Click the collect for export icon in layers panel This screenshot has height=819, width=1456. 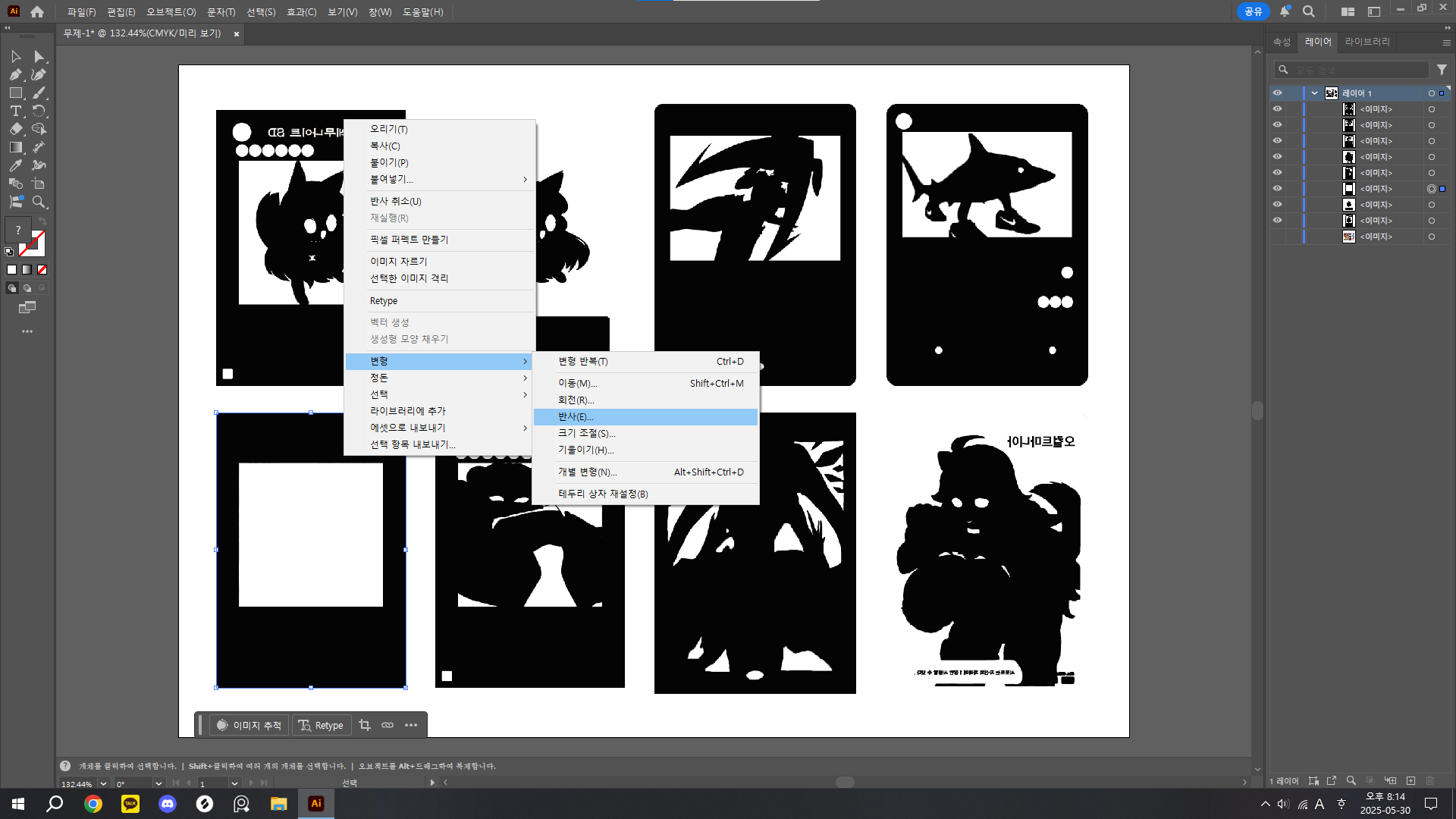[x=1332, y=781]
